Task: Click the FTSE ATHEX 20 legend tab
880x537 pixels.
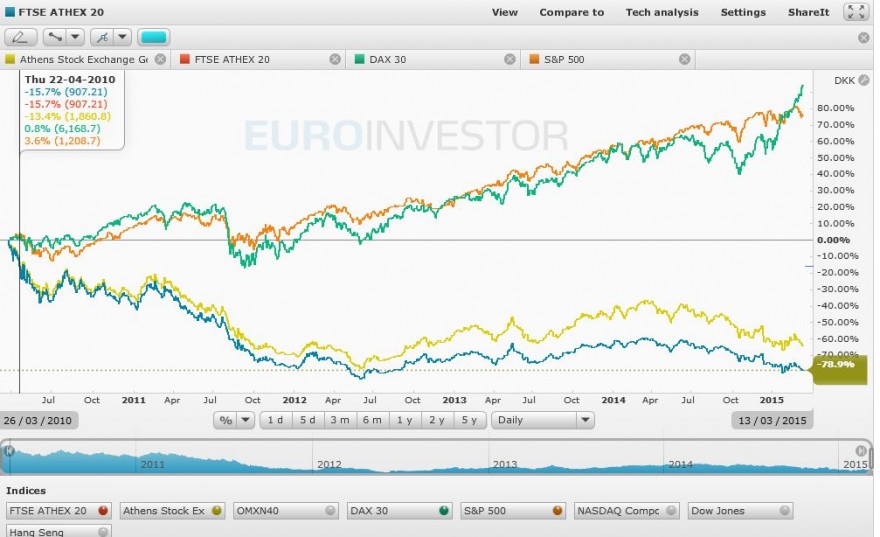Action: tap(259, 59)
